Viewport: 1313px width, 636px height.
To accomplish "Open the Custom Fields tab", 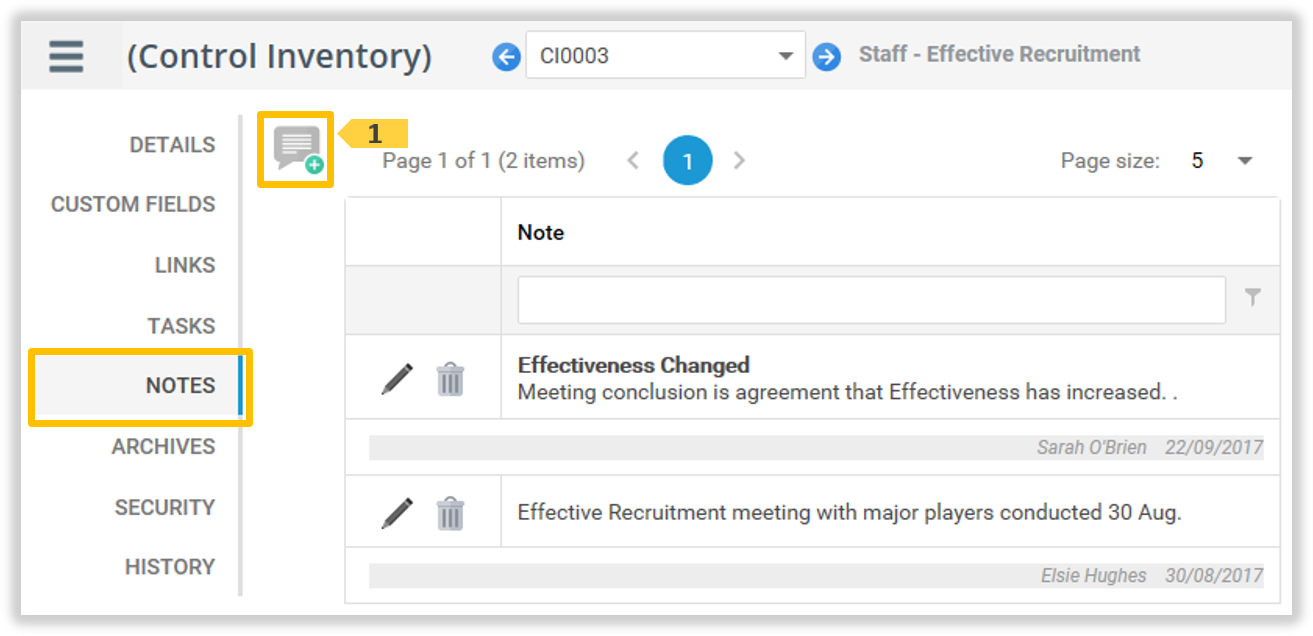I will pos(133,205).
